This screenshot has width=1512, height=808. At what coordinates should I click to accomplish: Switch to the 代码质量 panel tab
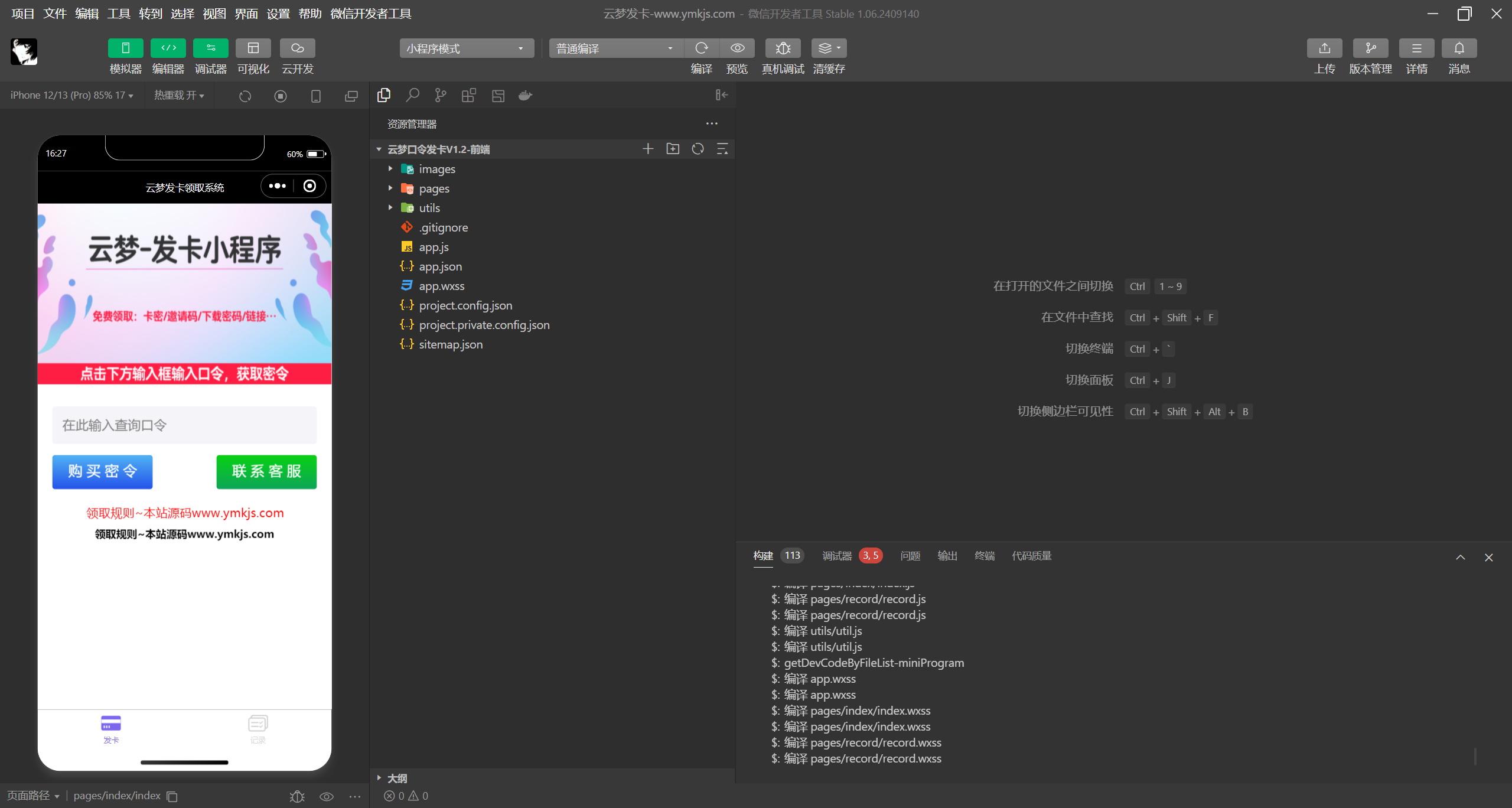pos(1032,556)
